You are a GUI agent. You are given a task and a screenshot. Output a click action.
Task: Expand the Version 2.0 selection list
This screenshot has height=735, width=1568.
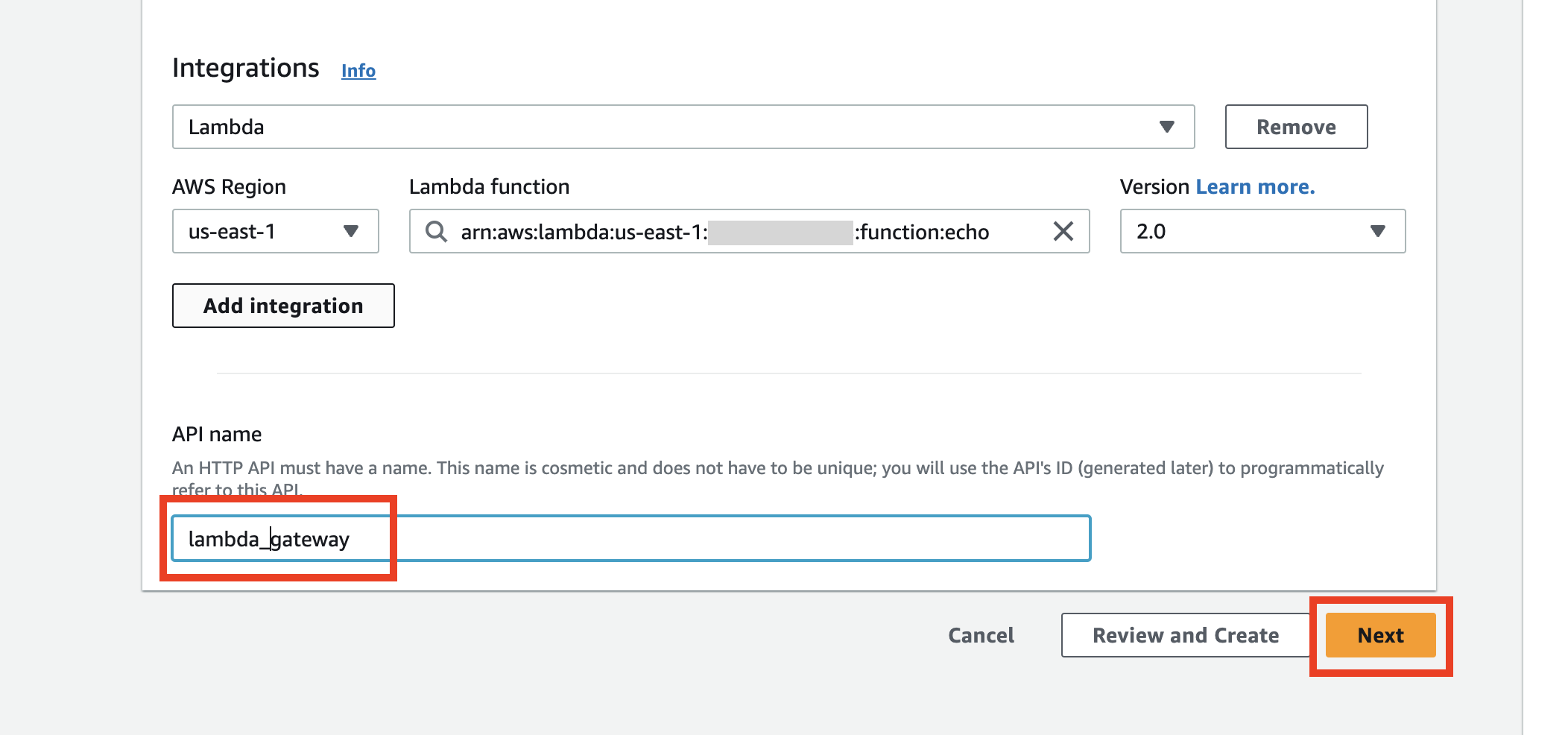(x=1262, y=232)
